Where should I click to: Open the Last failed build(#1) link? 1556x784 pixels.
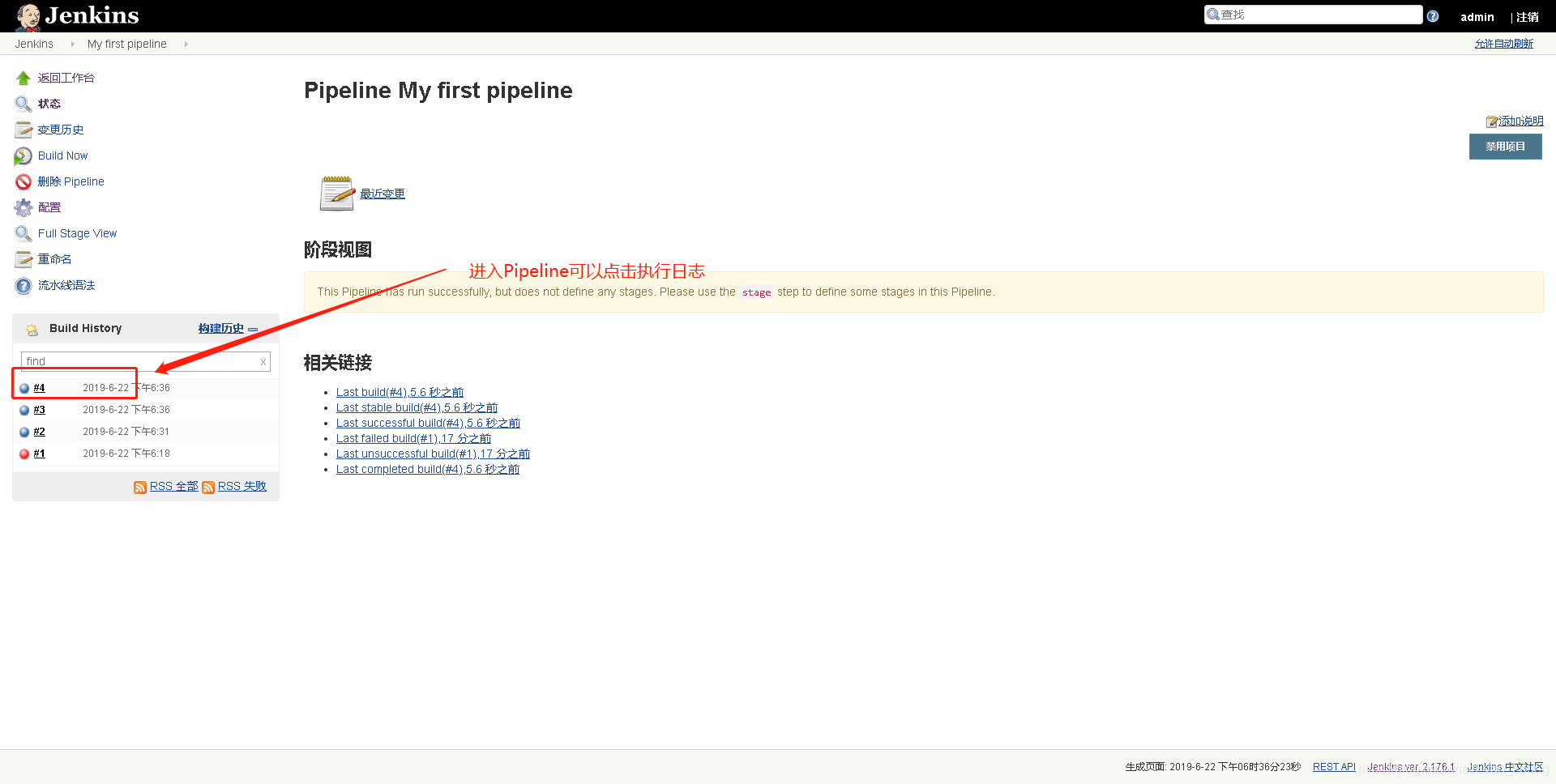pos(413,438)
